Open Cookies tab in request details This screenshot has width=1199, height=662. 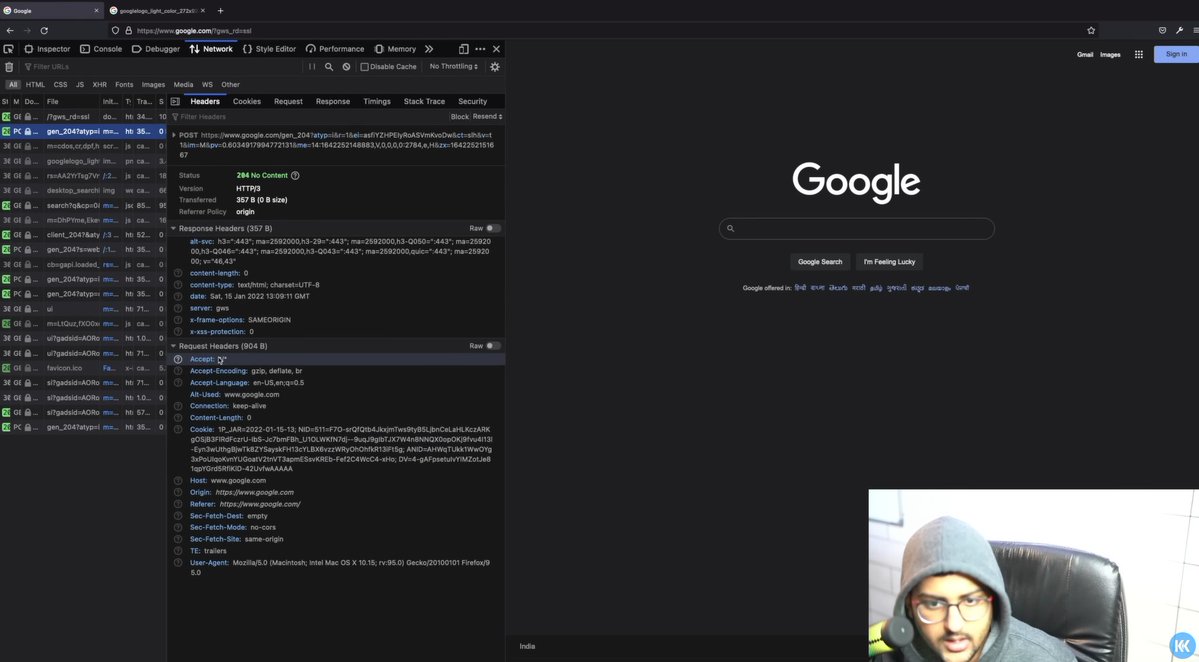[247, 101]
